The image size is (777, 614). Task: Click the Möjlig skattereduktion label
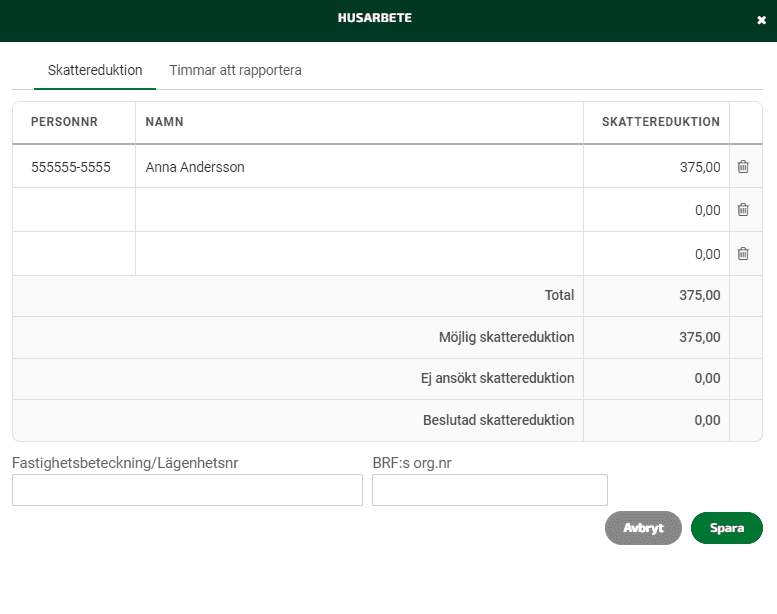pos(506,337)
